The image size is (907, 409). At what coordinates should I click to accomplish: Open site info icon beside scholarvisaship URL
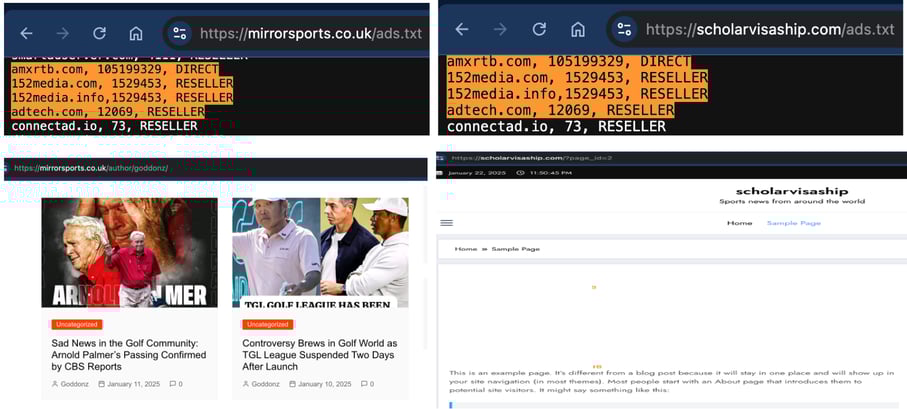[x=623, y=29]
